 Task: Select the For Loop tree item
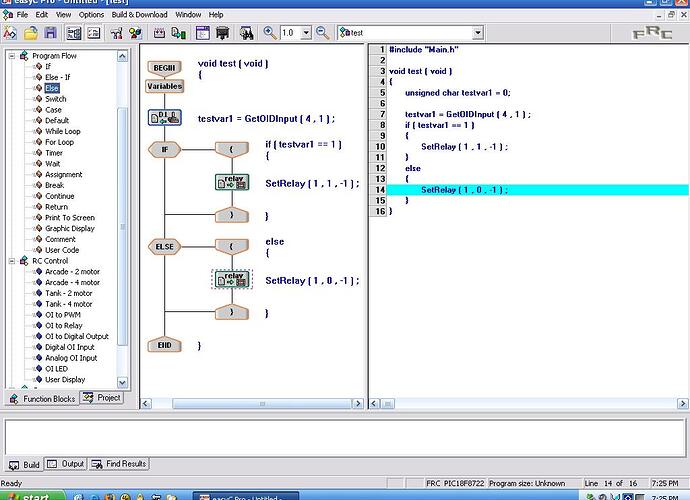[x=59, y=142]
